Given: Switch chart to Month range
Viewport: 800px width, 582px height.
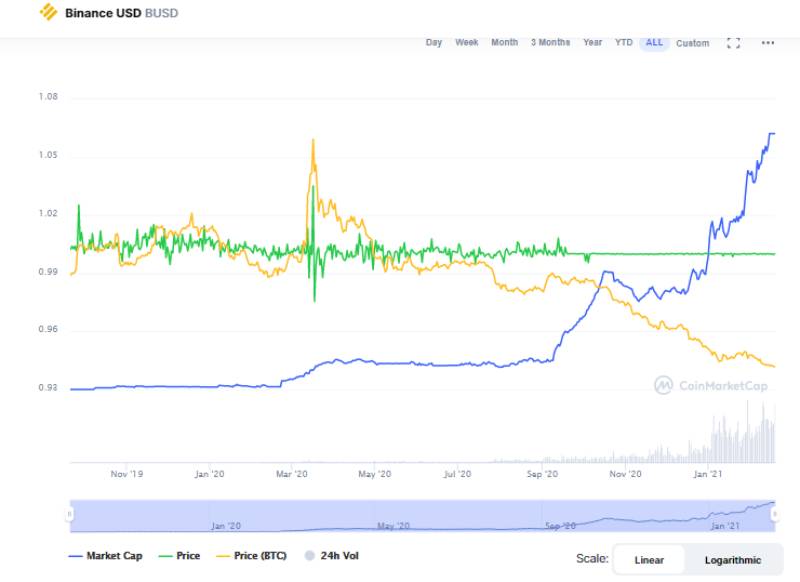Looking at the screenshot, I should click(504, 43).
